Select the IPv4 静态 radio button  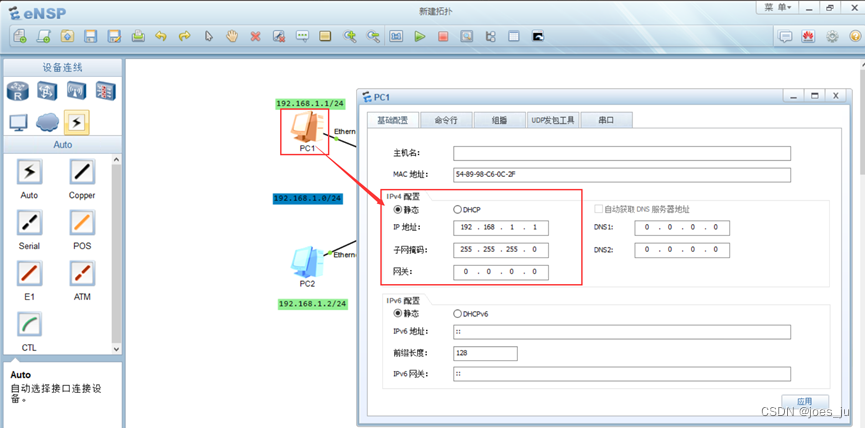tap(397, 210)
